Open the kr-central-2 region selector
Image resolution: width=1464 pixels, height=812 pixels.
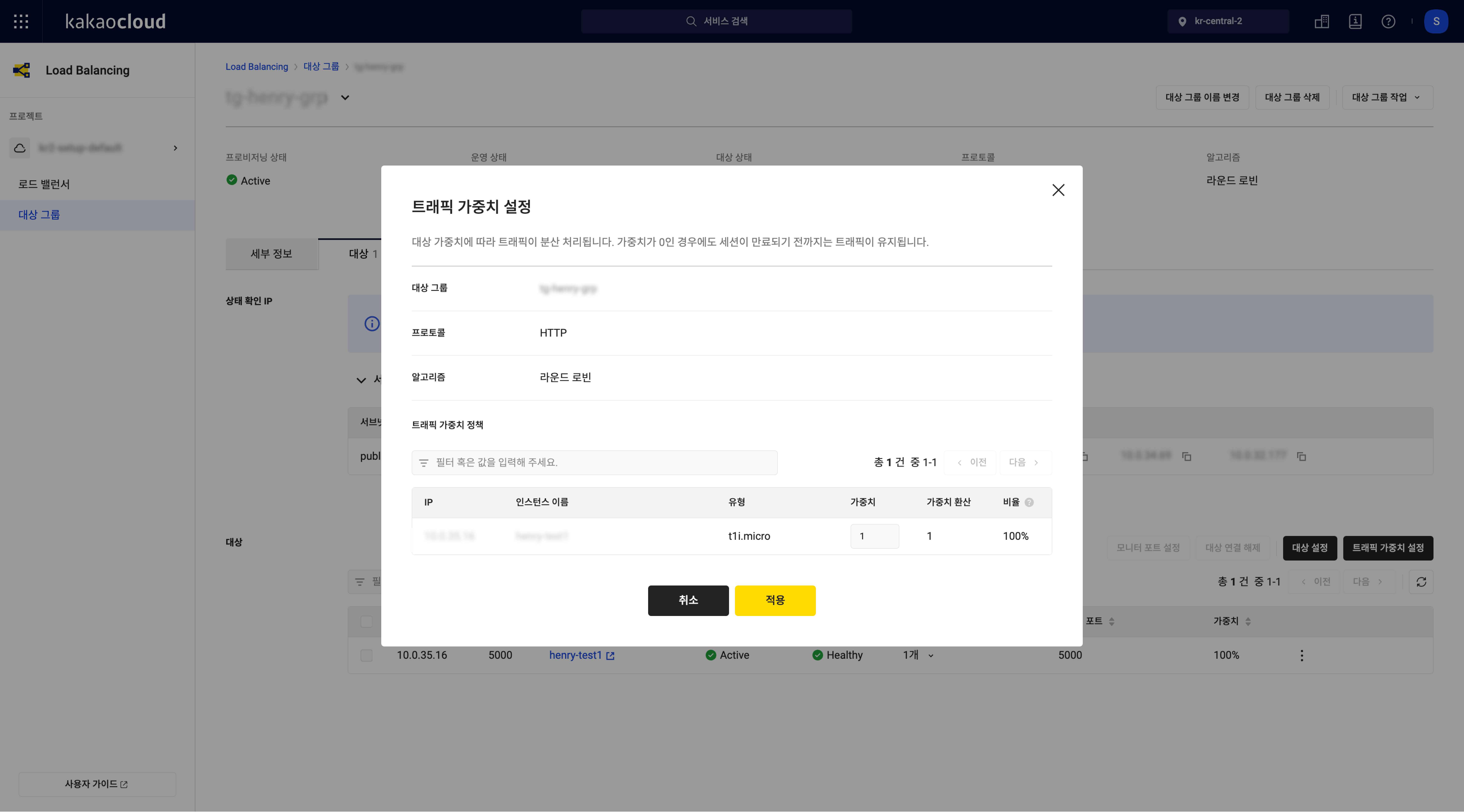coord(1228,22)
